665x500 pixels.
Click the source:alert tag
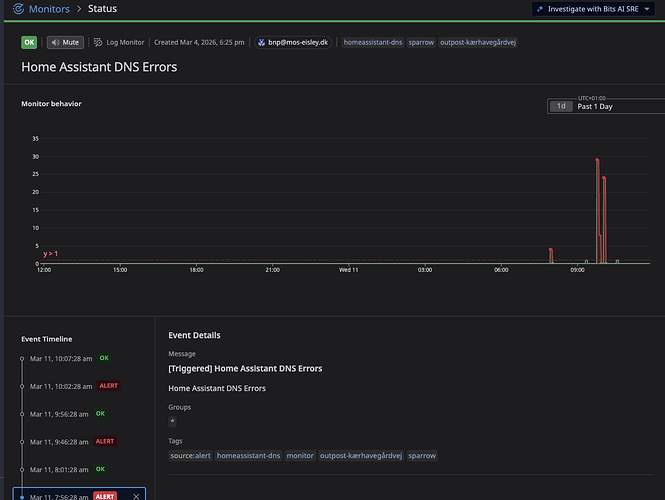click(190, 455)
